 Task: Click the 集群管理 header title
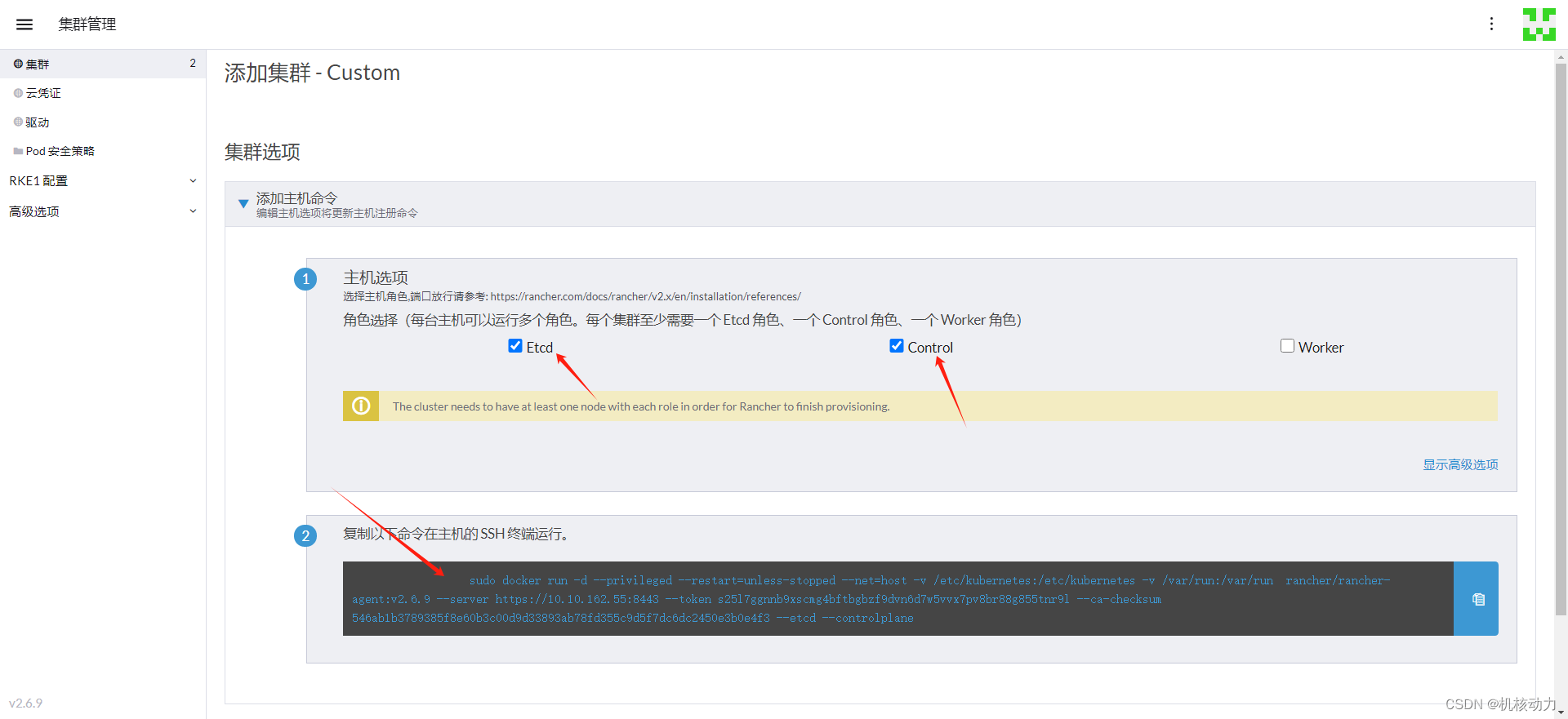click(x=87, y=24)
